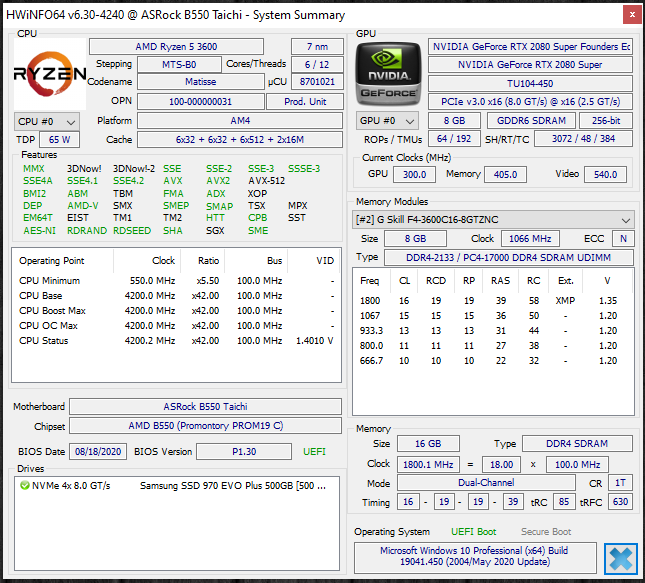This screenshot has height=583, width=645.
Task: Select the CPU Boost Max row
Action: click(176, 311)
